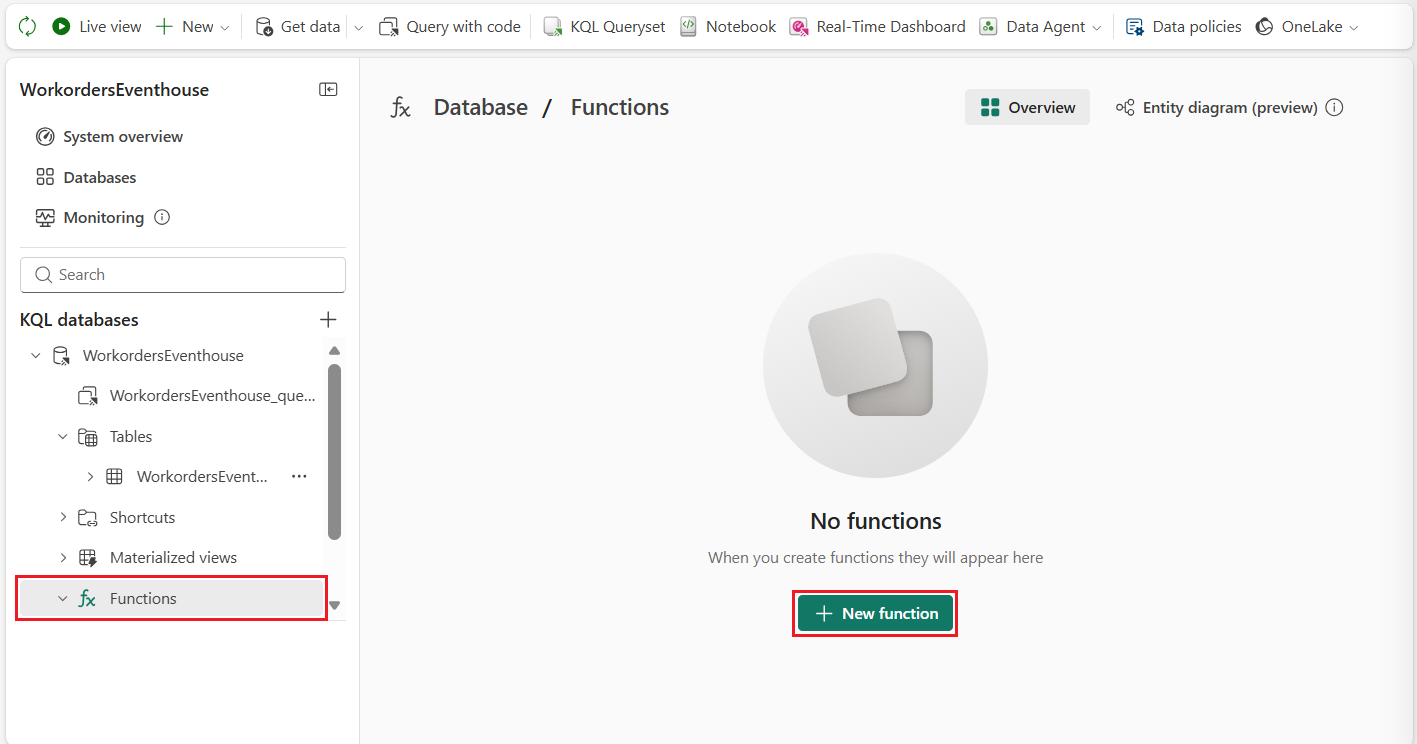Open the Data Agent menu
1417x744 pixels.
click(1040, 26)
